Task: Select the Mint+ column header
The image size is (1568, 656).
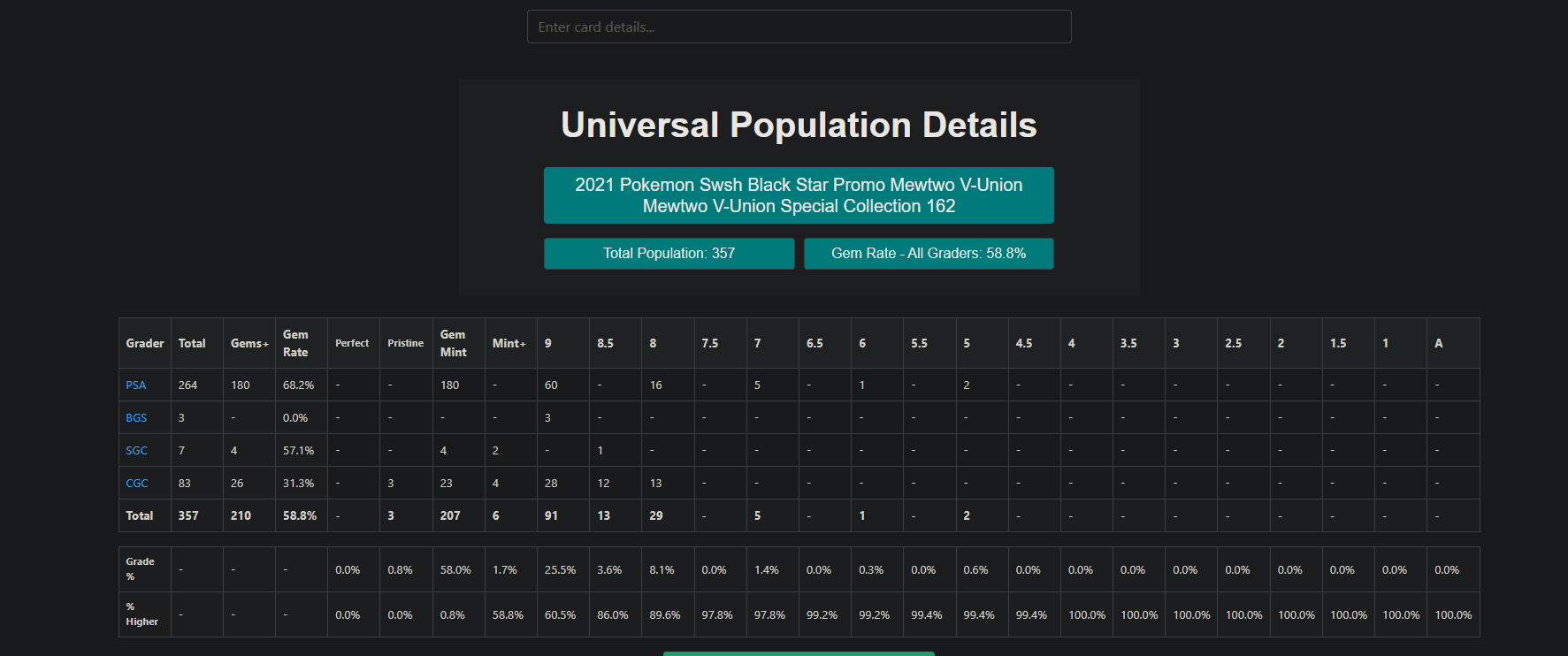Action: (x=510, y=343)
